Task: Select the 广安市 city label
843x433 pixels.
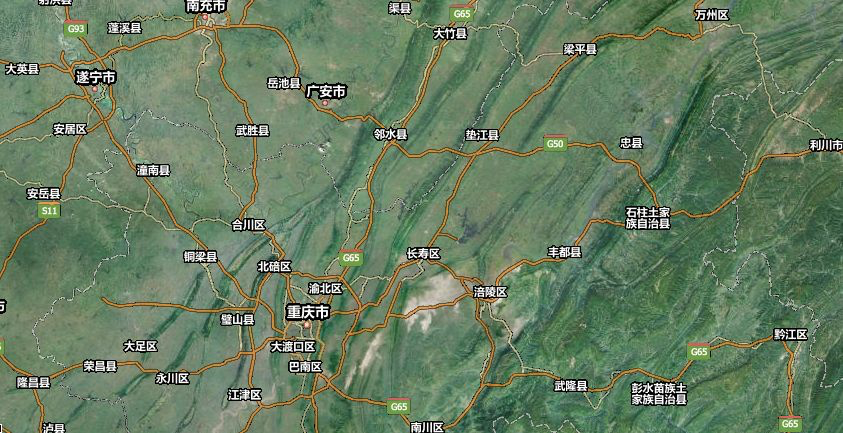Action: pos(326,91)
